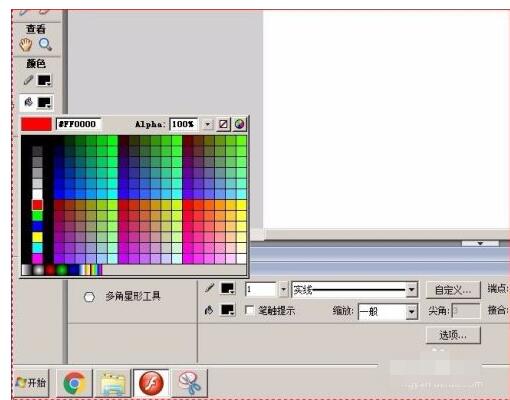Pick the white swatch in gray column

click(37, 194)
